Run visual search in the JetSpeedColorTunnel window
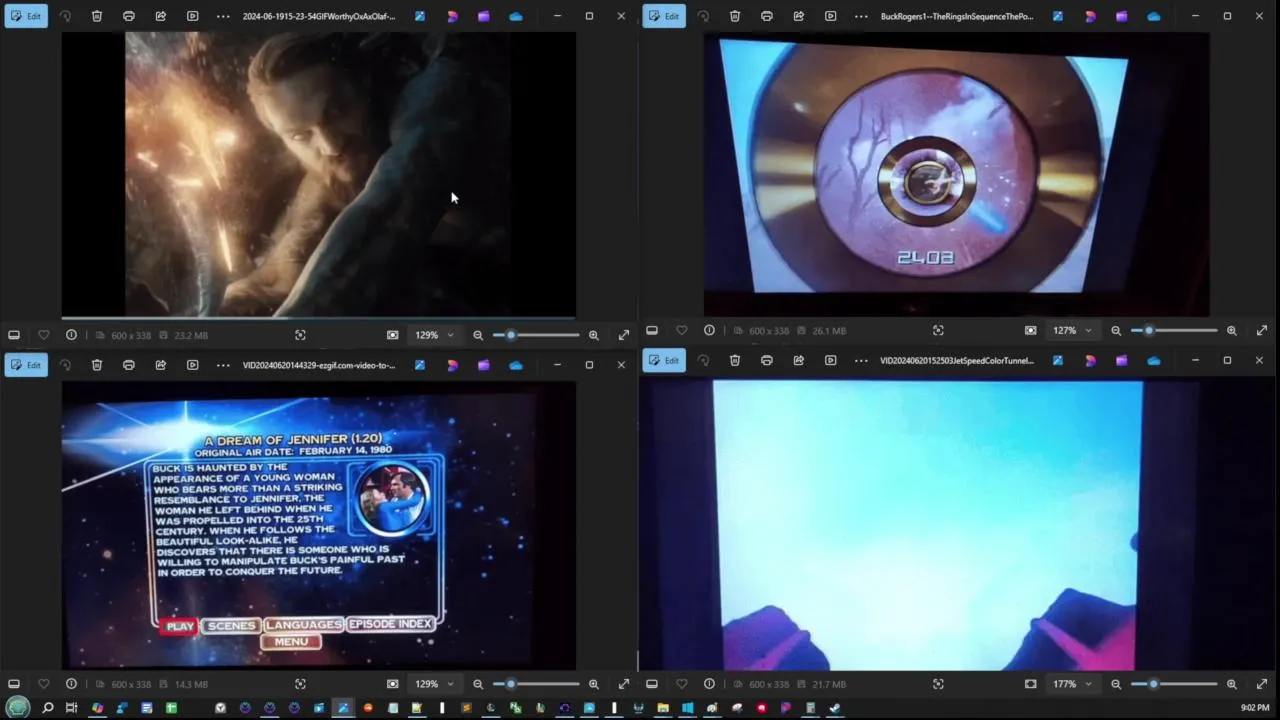This screenshot has height=720, width=1280. (x=938, y=684)
